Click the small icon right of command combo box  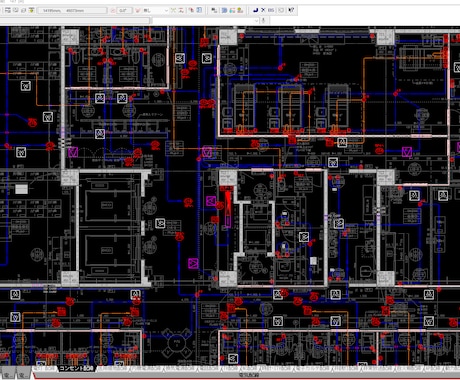pyautogui.click(x=263, y=20)
